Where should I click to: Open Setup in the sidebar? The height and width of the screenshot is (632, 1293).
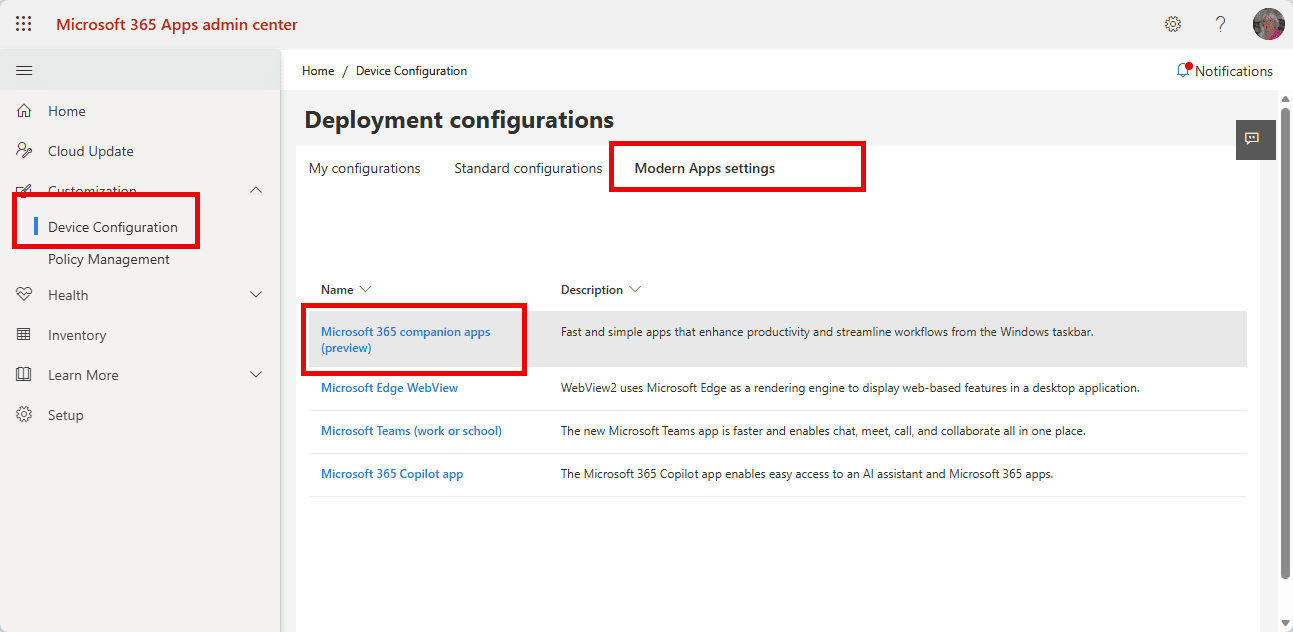coord(65,415)
